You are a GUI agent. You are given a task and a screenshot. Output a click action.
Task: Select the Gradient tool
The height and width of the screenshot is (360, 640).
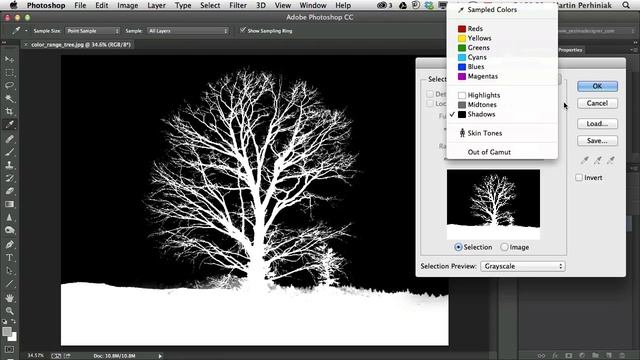[9, 204]
